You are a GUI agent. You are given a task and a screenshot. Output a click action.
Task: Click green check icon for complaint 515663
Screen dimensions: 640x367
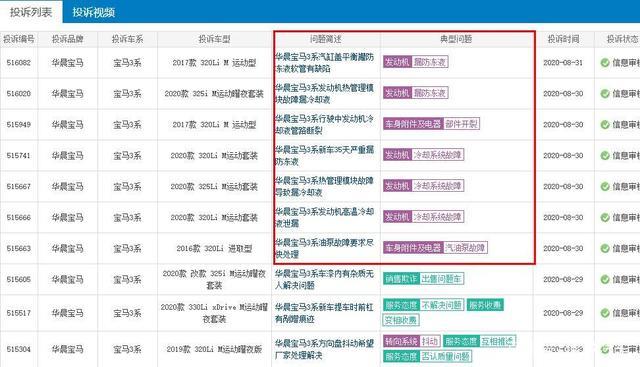tap(605, 249)
